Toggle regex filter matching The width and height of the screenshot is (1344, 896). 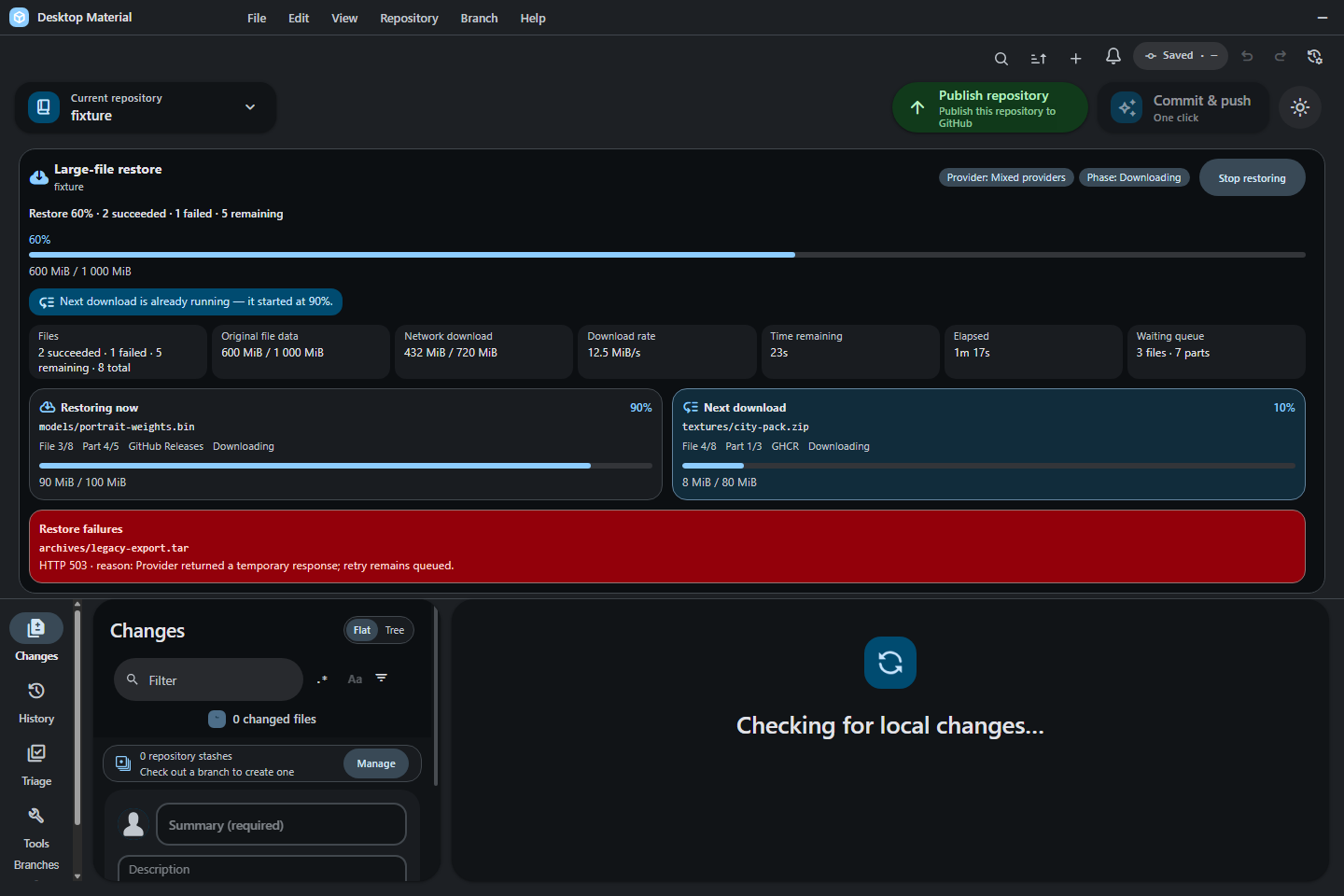click(x=323, y=679)
